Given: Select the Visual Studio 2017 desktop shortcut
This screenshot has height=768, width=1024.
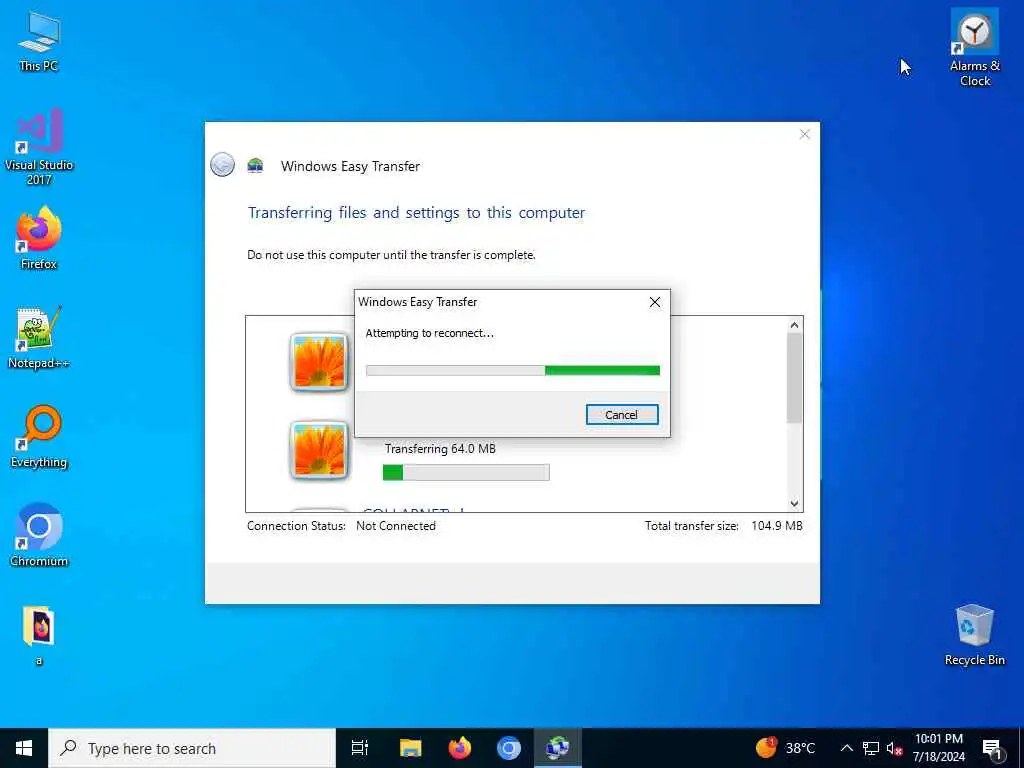Looking at the screenshot, I should coord(39,148).
